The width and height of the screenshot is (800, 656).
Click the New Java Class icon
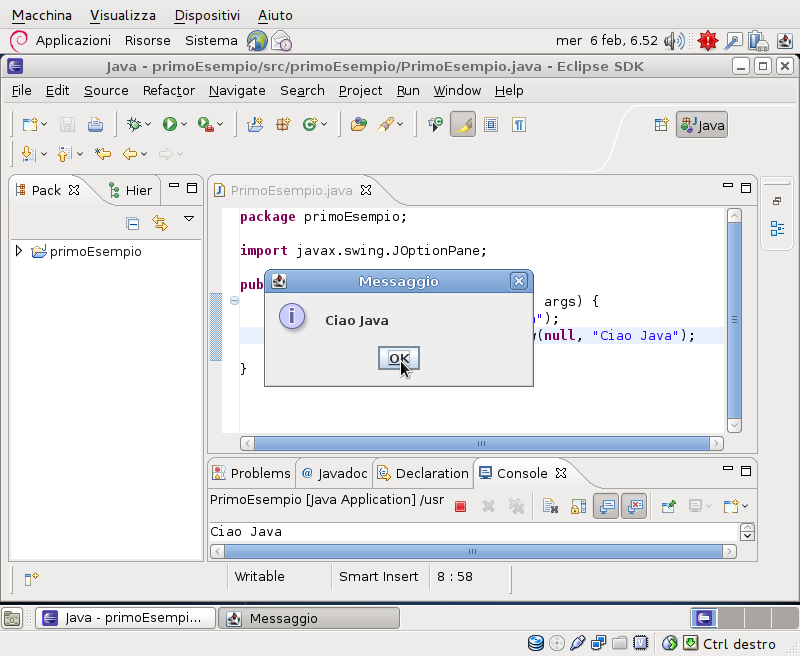(310, 124)
